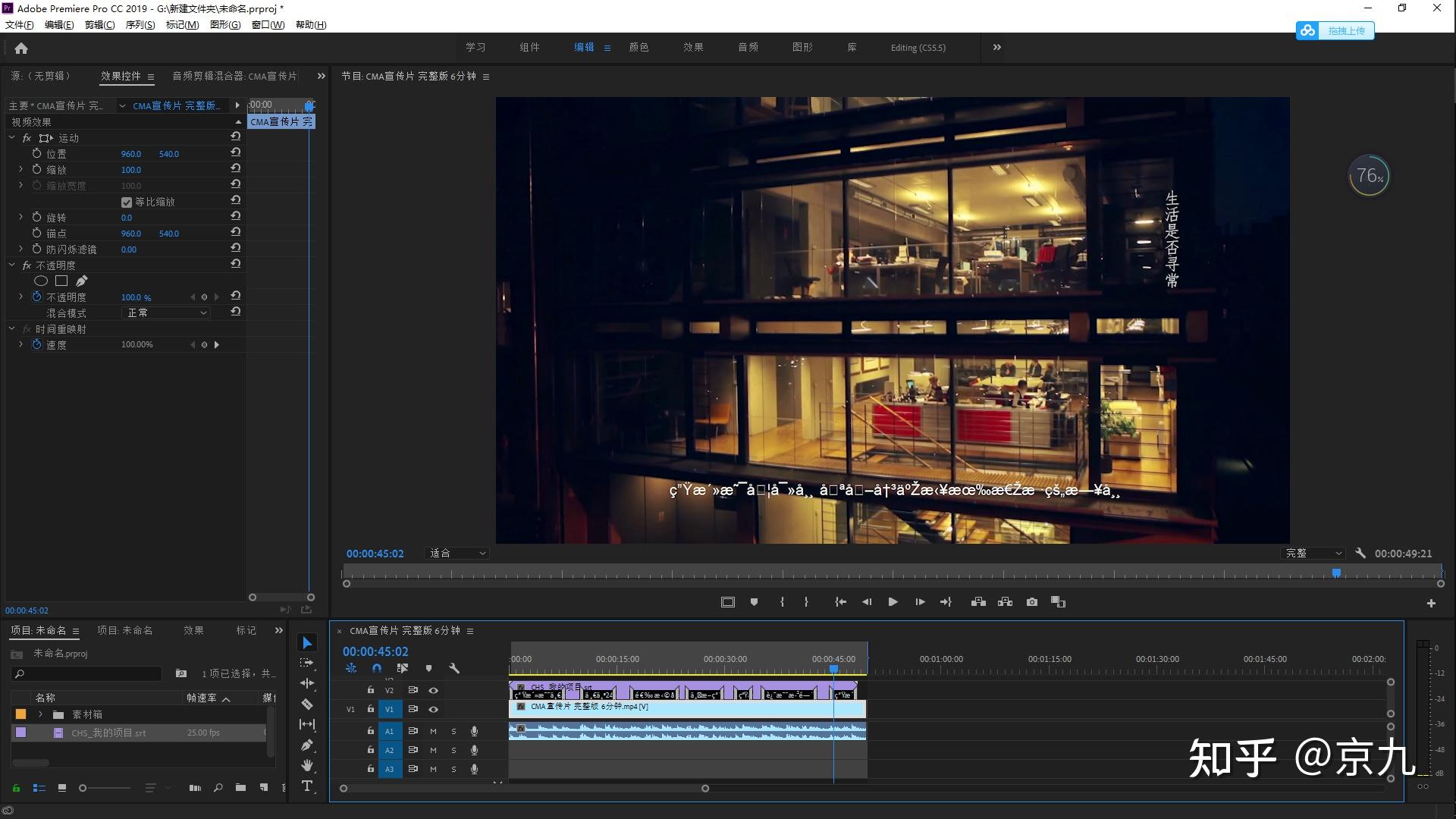Click the Home icon
Viewport: 1456px width, 819px height.
click(x=21, y=49)
